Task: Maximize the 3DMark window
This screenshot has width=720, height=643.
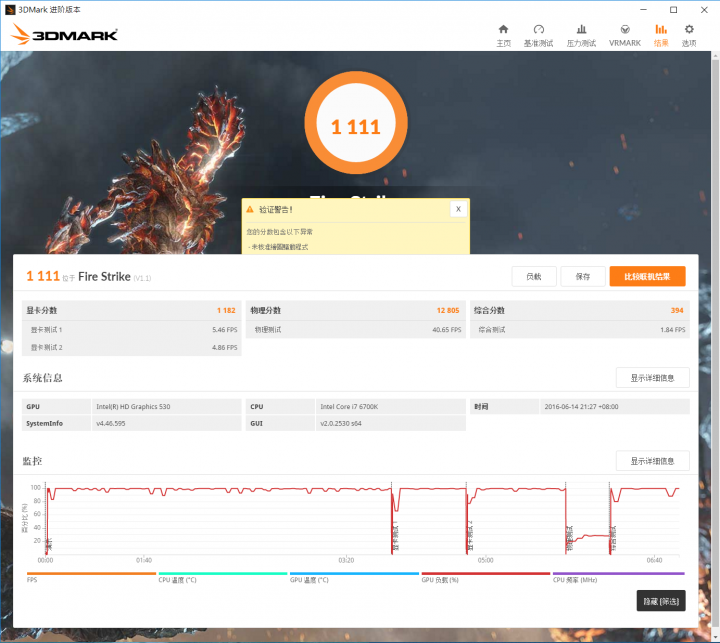Action: pos(673,10)
